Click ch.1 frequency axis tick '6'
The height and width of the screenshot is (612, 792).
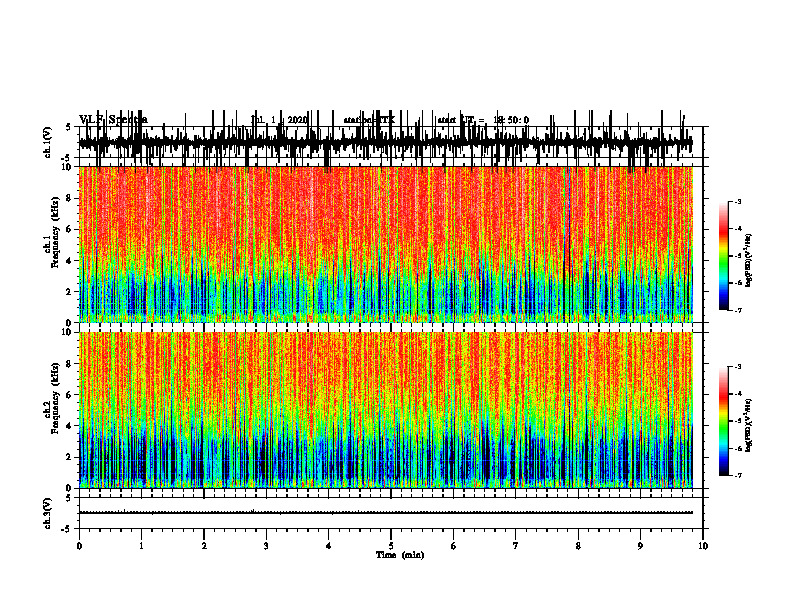point(69,230)
